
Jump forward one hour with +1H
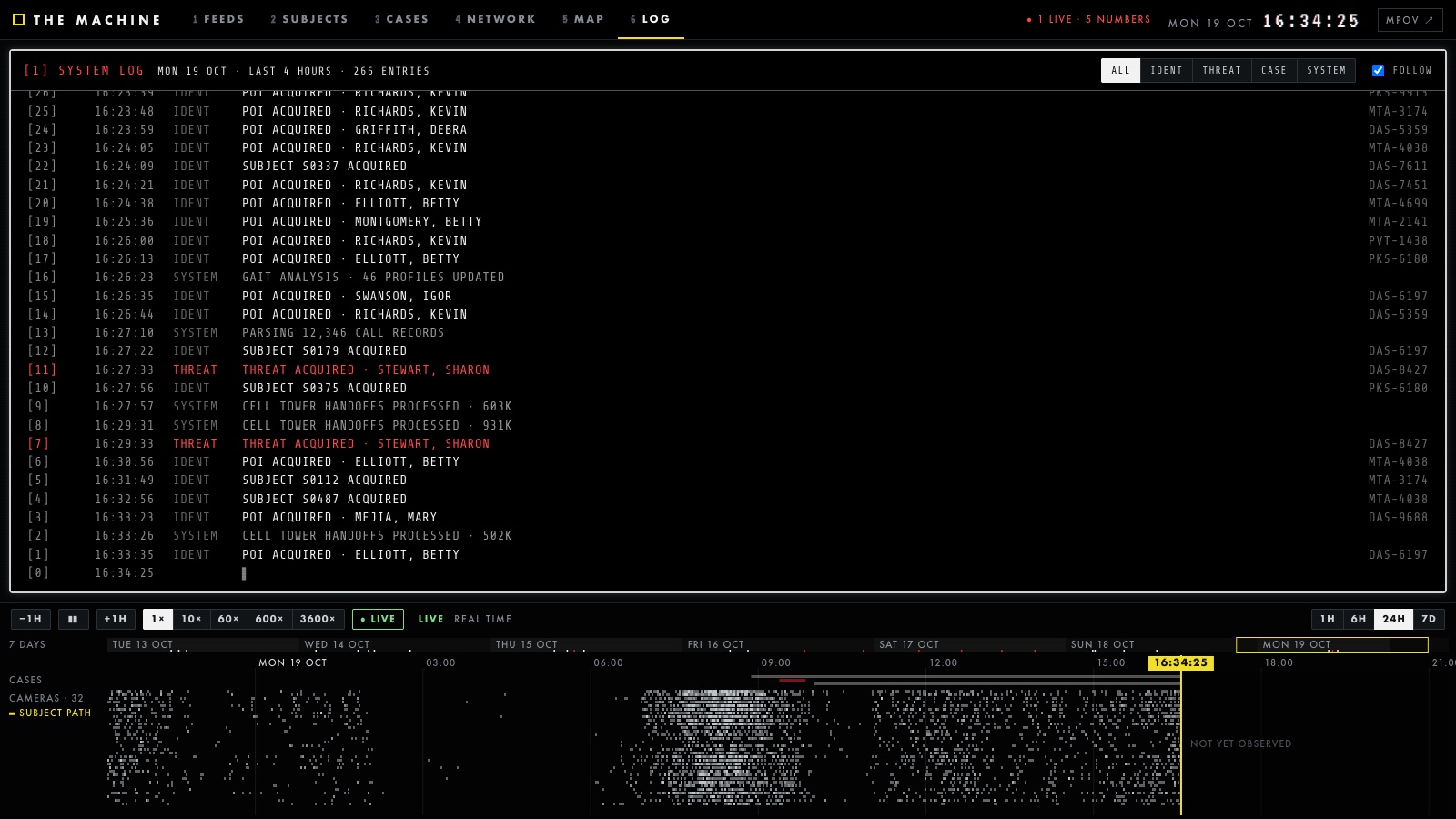tap(116, 619)
